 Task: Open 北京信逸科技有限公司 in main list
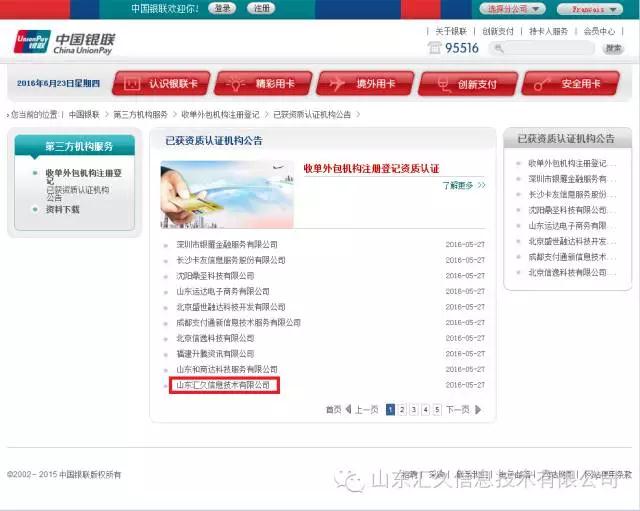(x=215, y=338)
